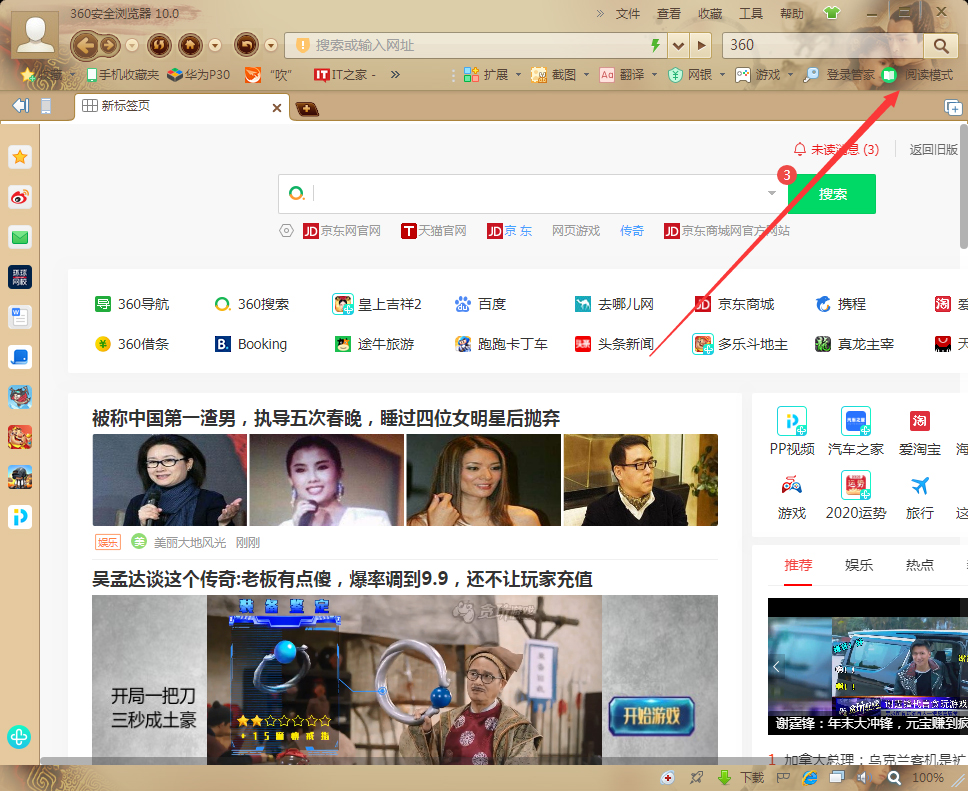
Task: Adjust the 100% page zoom control
Action: point(927,778)
